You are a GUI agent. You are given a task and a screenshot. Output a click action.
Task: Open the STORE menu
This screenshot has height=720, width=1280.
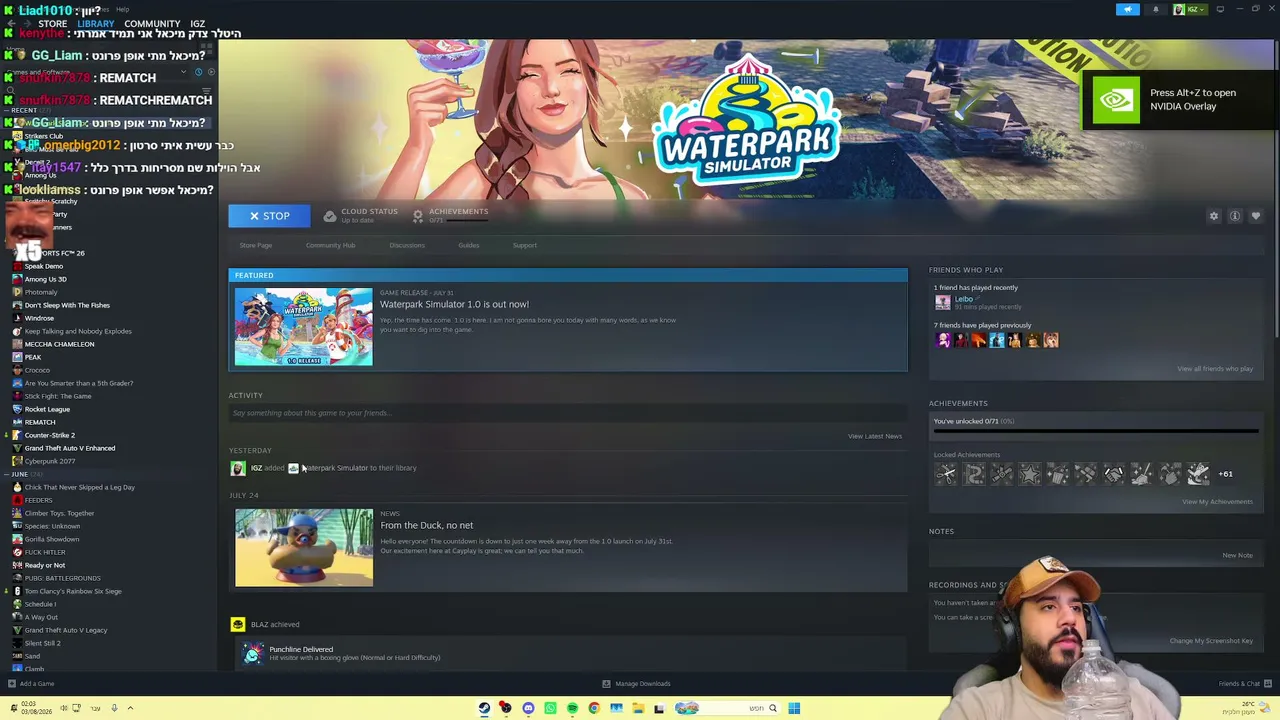53,24
